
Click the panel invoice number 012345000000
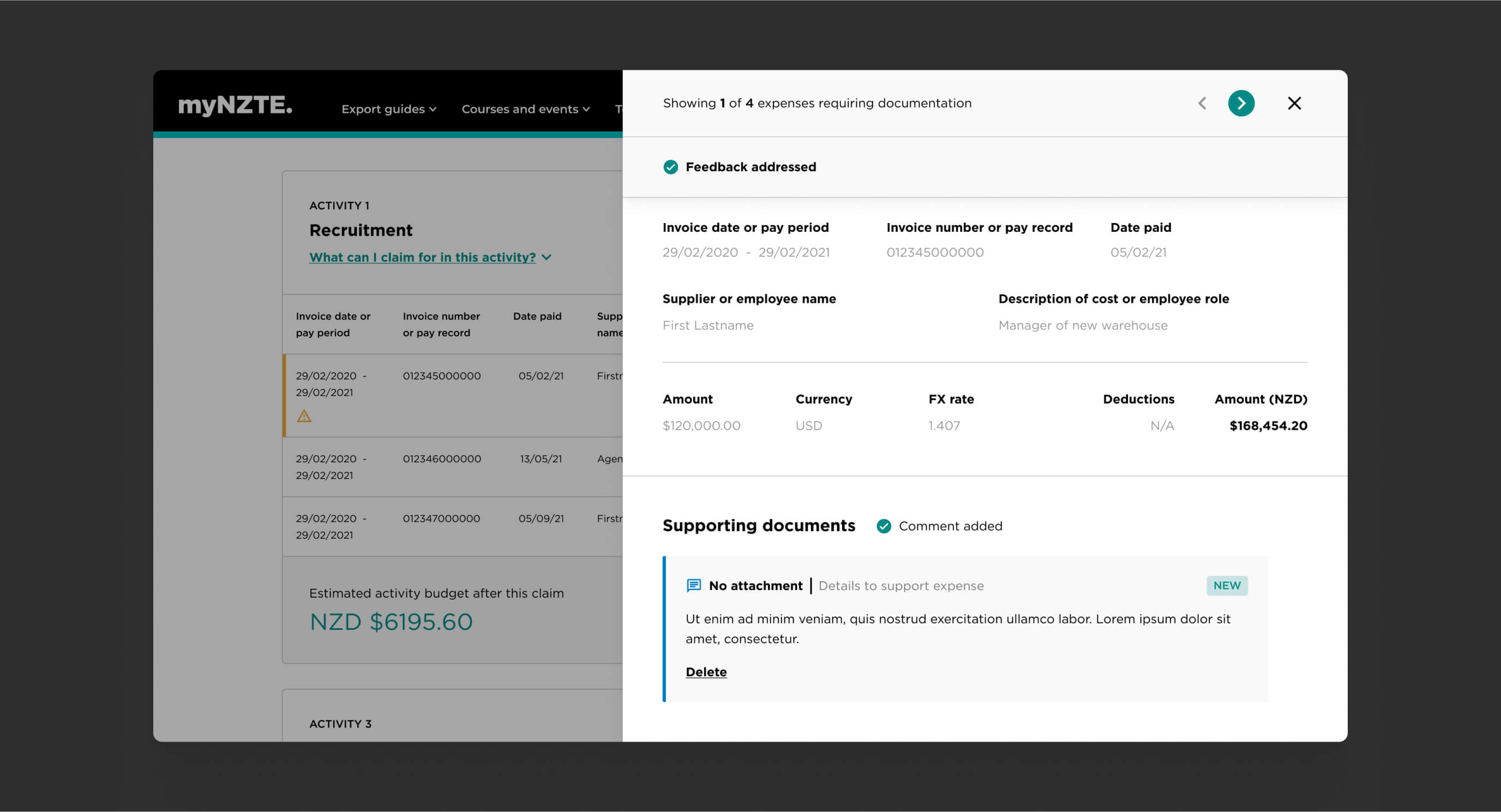coord(935,252)
